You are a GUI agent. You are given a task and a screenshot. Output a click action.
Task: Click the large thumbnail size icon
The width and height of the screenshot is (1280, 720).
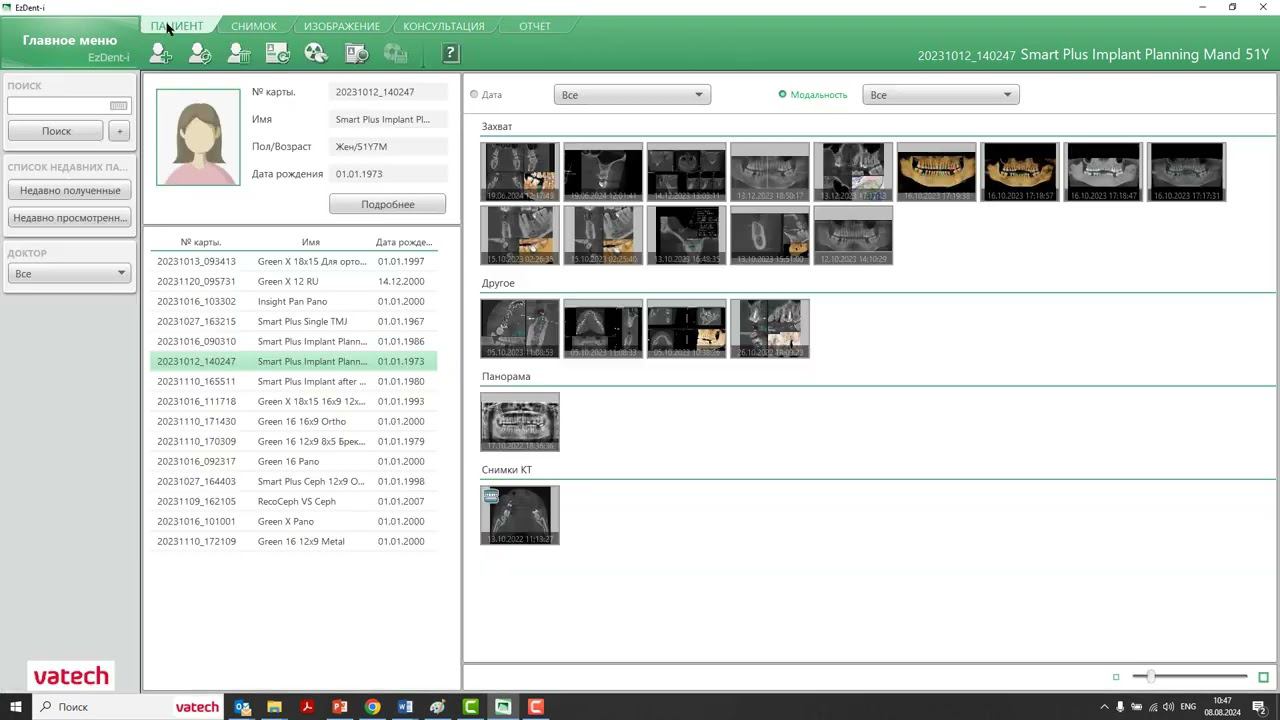click(1263, 677)
